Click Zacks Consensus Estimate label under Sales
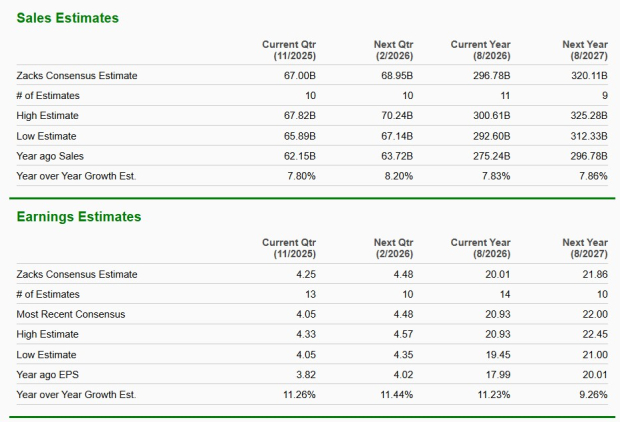Viewport: 620px width, 422px height. pos(77,76)
